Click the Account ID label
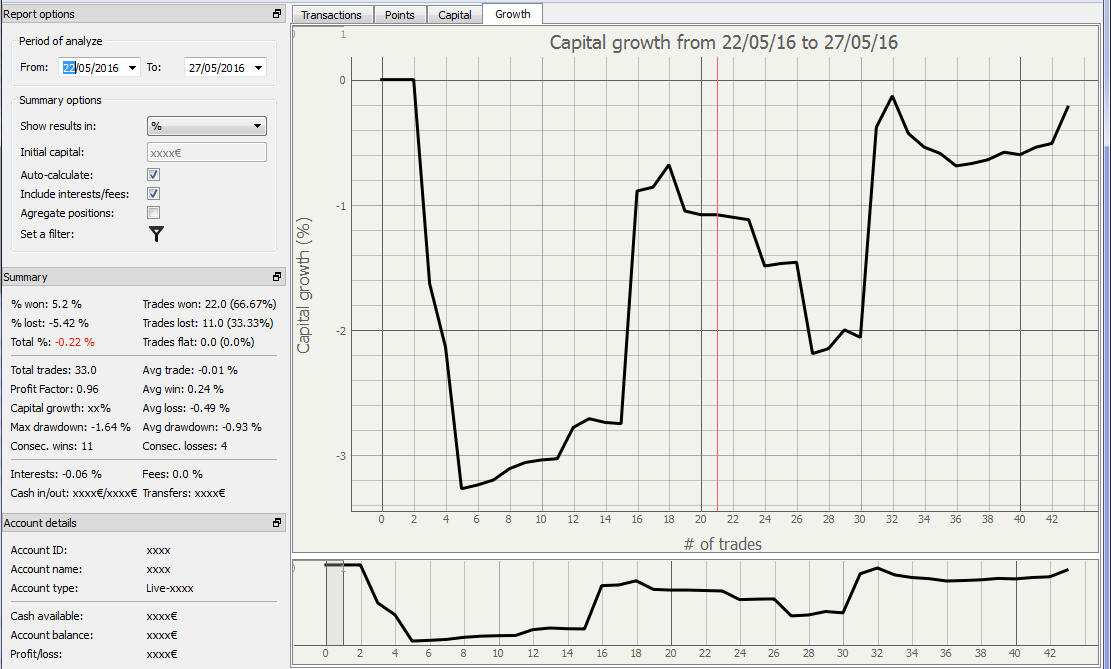Image resolution: width=1111 pixels, height=669 pixels. pos(38,550)
